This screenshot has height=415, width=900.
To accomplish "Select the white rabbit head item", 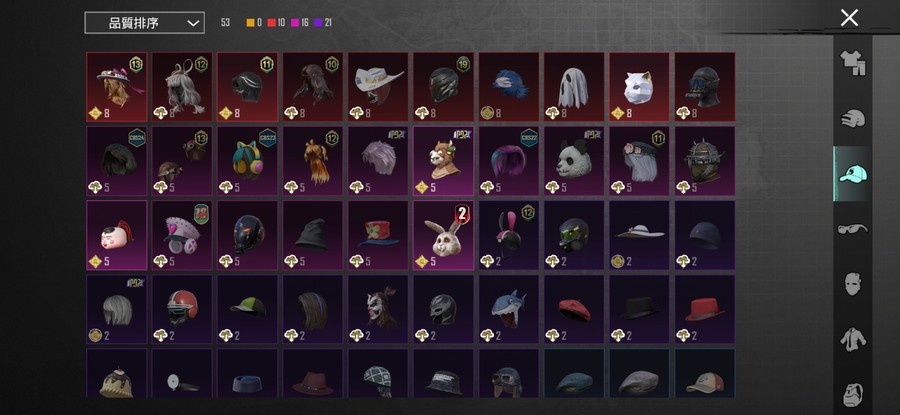I will [443, 235].
